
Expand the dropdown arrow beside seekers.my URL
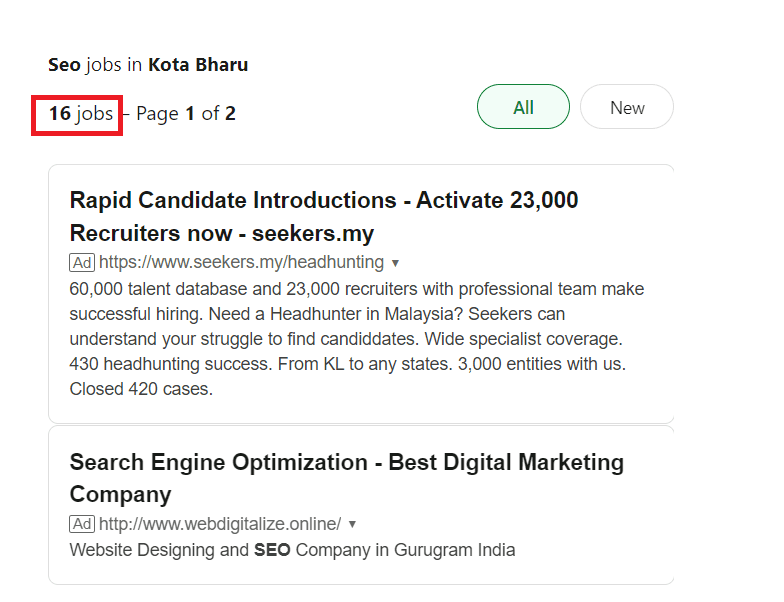(x=395, y=263)
